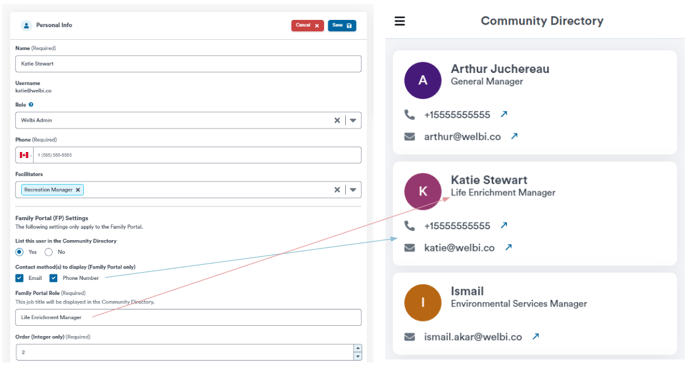This screenshot has height=368, width=688.
Task: Open the hamburger menu in Community Directory
Action: (x=400, y=21)
